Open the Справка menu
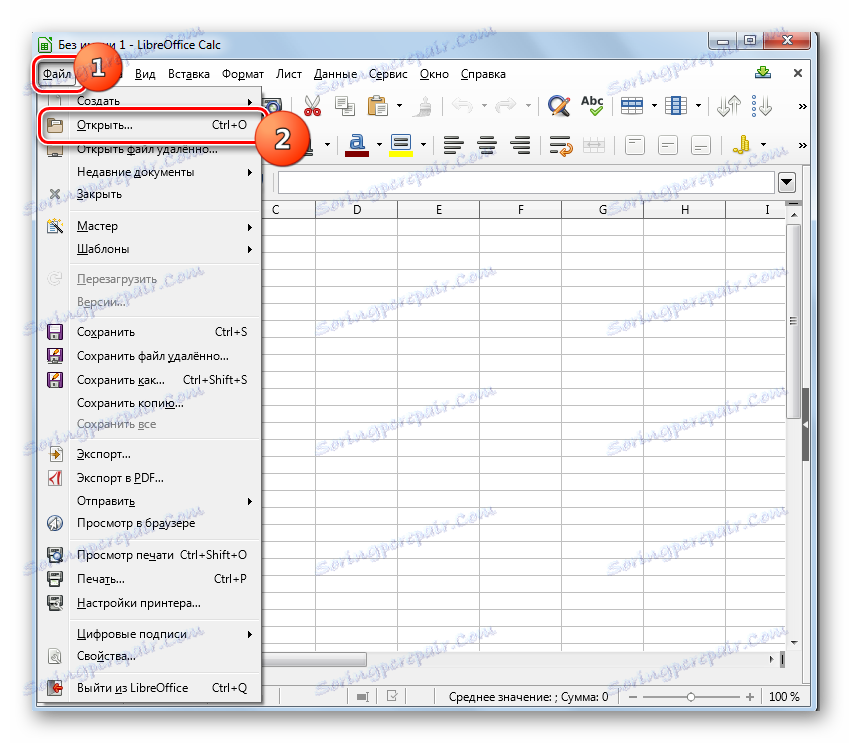This screenshot has width=852, height=743. [483, 74]
